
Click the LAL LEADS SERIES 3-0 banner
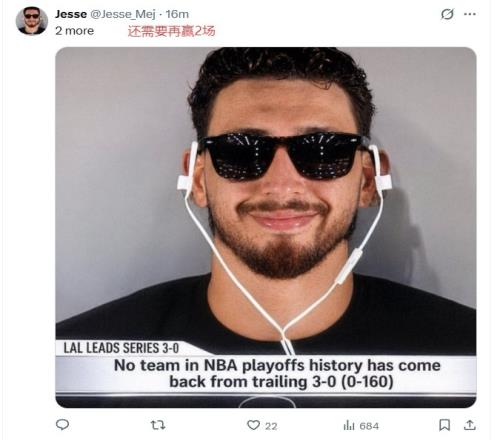[x=121, y=348]
